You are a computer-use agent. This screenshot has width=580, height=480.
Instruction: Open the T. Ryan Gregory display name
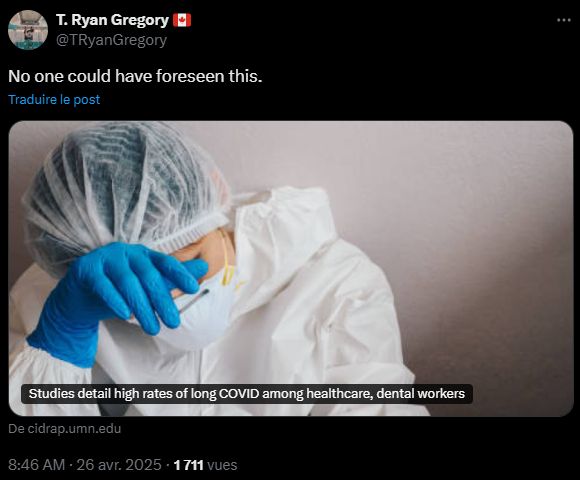(112, 20)
